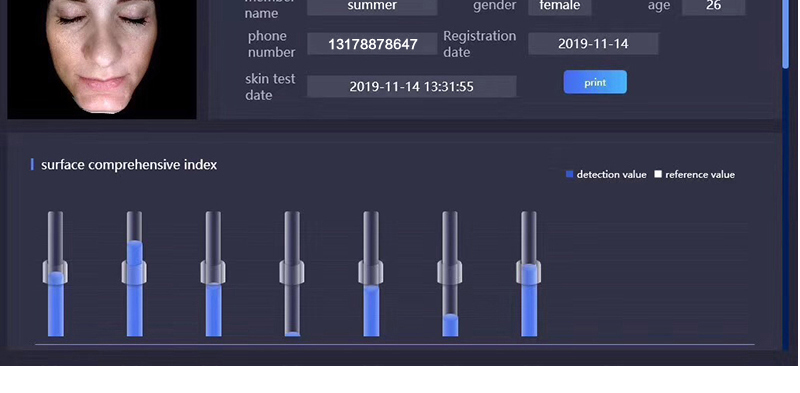Open the Registration date field 2019-11-14
The image size is (800, 393).
tap(593, 44)
